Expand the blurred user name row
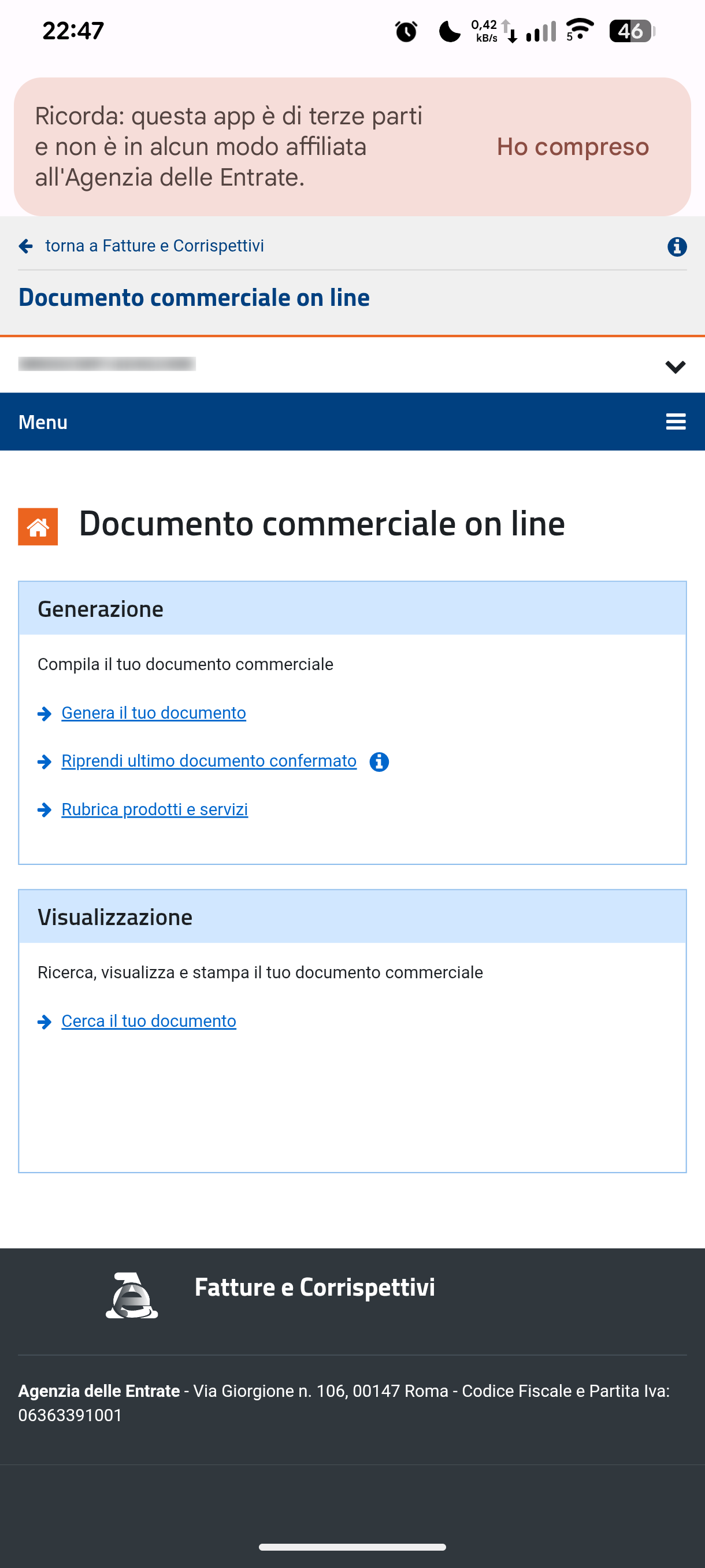 (107, 364)
